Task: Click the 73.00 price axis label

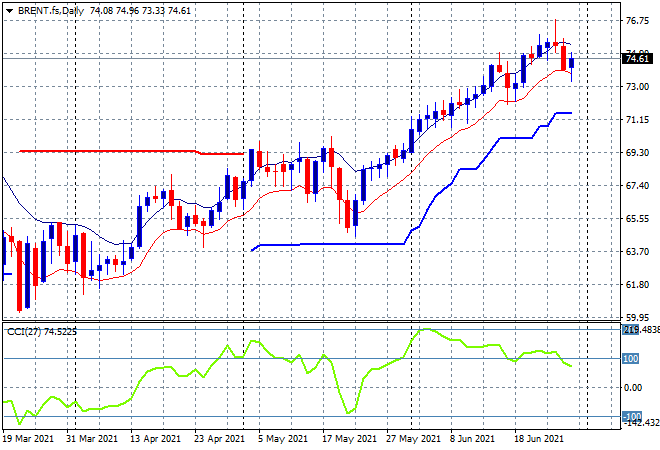Action: (x=637, y=86)
